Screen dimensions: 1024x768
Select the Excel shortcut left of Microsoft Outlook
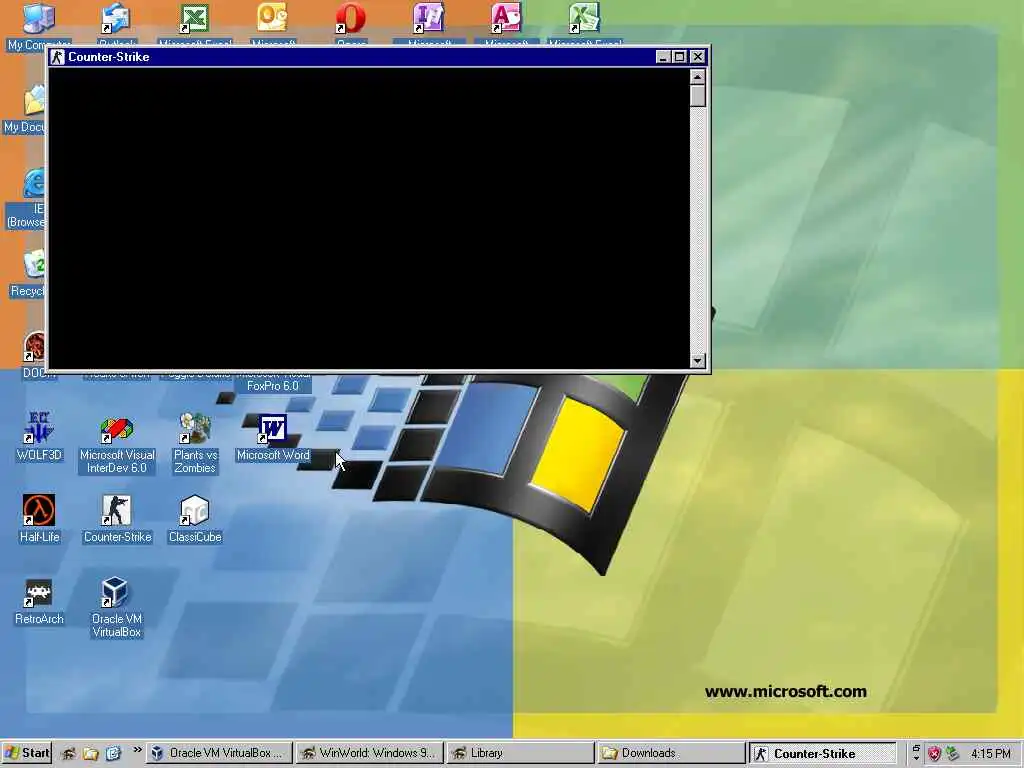pyautogui.click(x=194, y=18)
